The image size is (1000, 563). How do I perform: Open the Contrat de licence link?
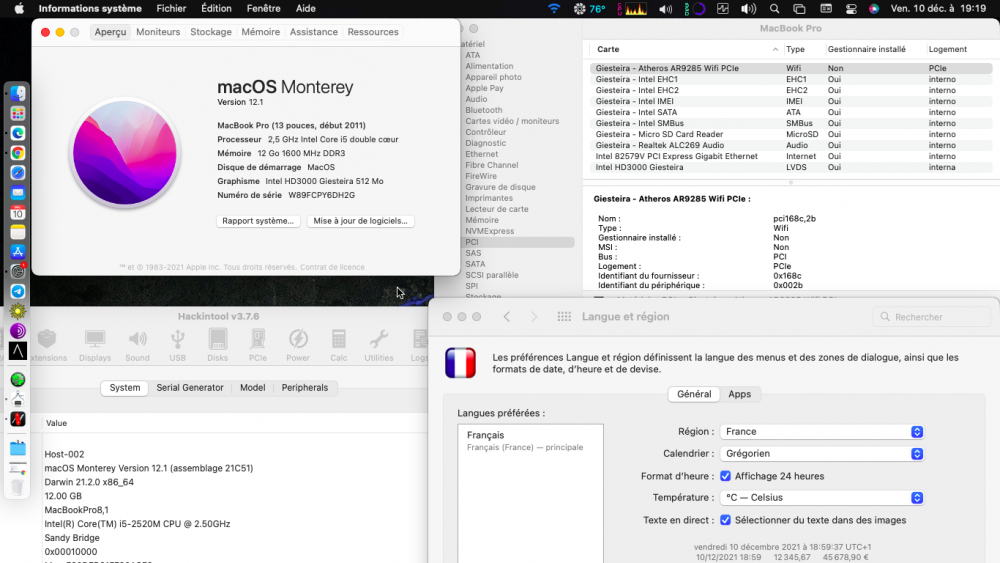point(332,267)
